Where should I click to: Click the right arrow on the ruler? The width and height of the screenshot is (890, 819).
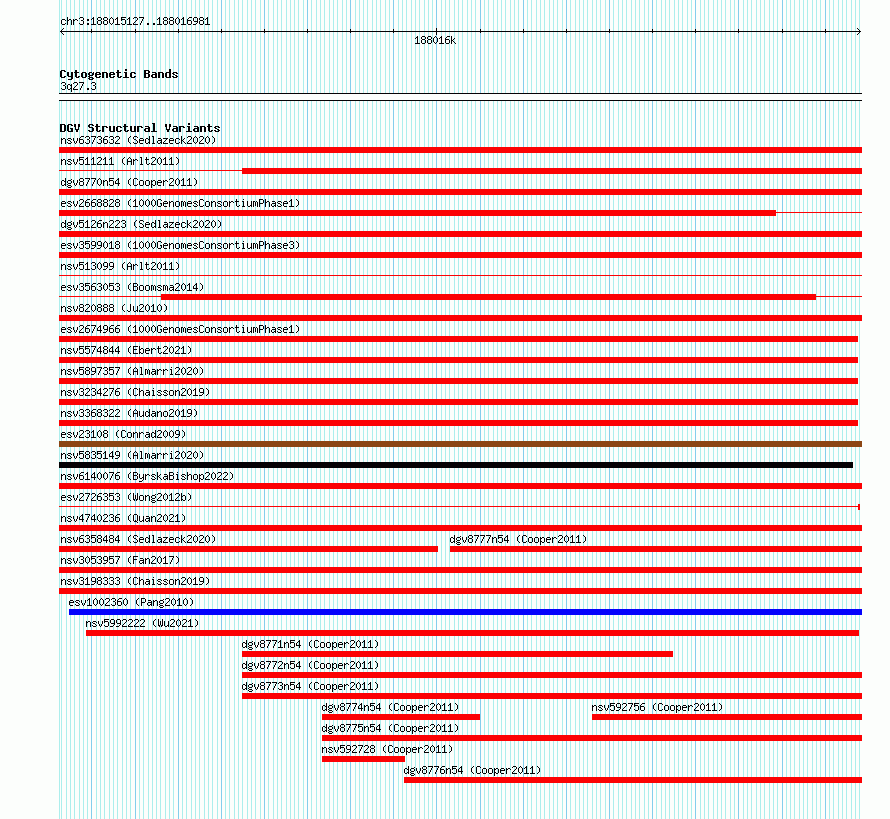(x=859, y=32)
